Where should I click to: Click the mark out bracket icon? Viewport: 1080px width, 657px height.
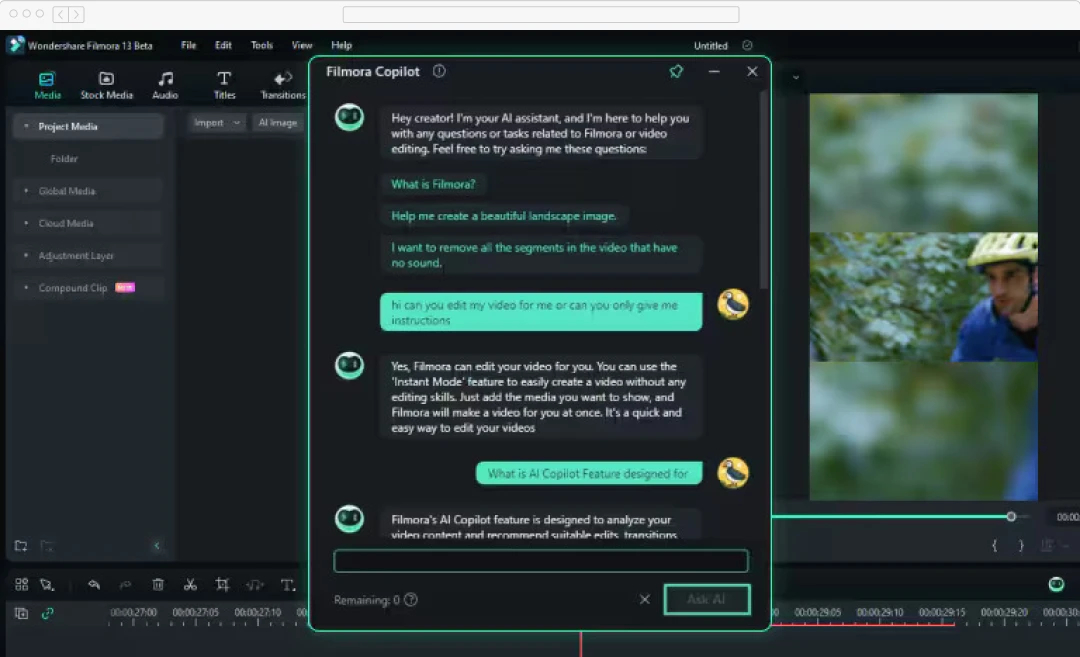pyautogui.click(x=1021, y=545)
